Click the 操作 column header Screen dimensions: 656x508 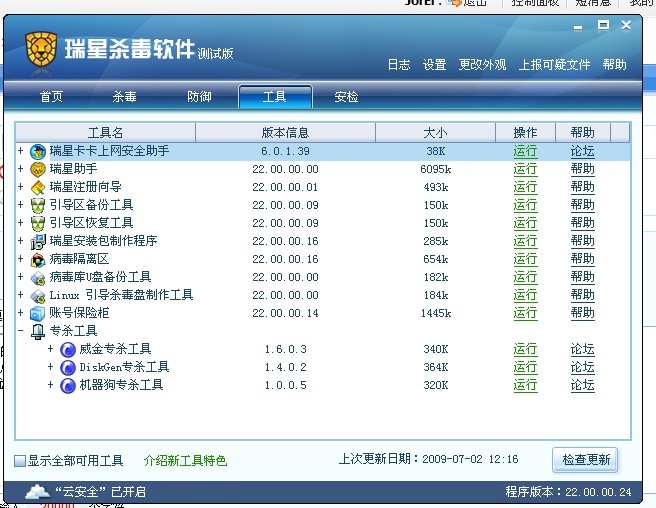click(x=525, y=133)
